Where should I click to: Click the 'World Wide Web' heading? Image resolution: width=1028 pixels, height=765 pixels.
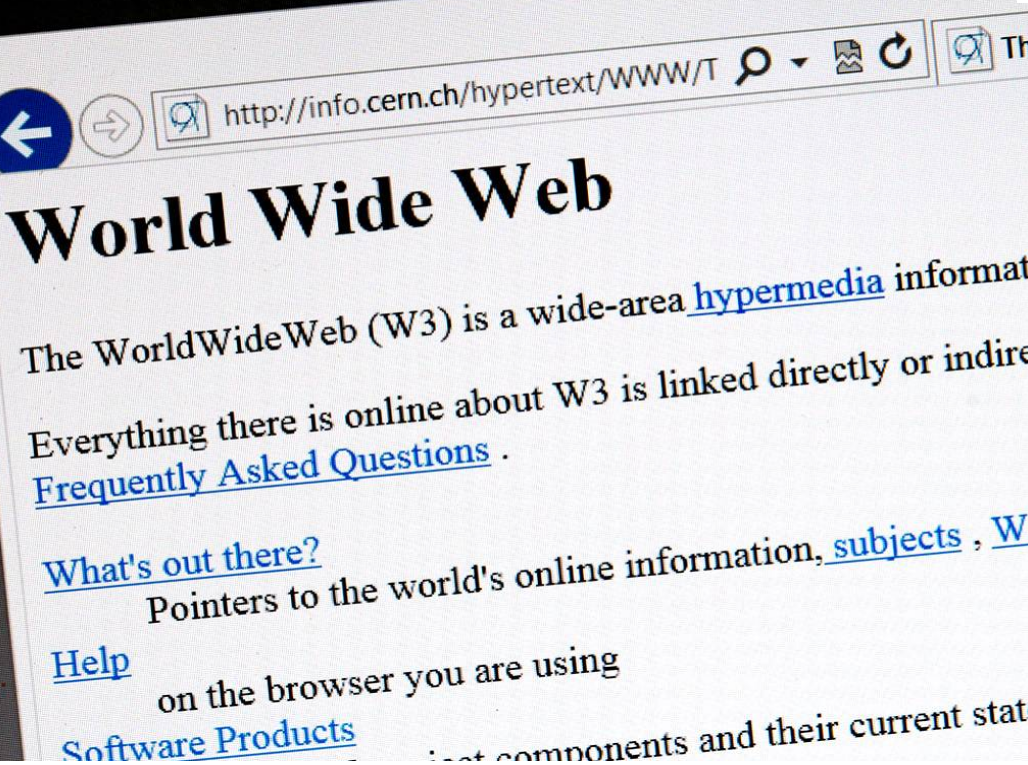point(310,209)
